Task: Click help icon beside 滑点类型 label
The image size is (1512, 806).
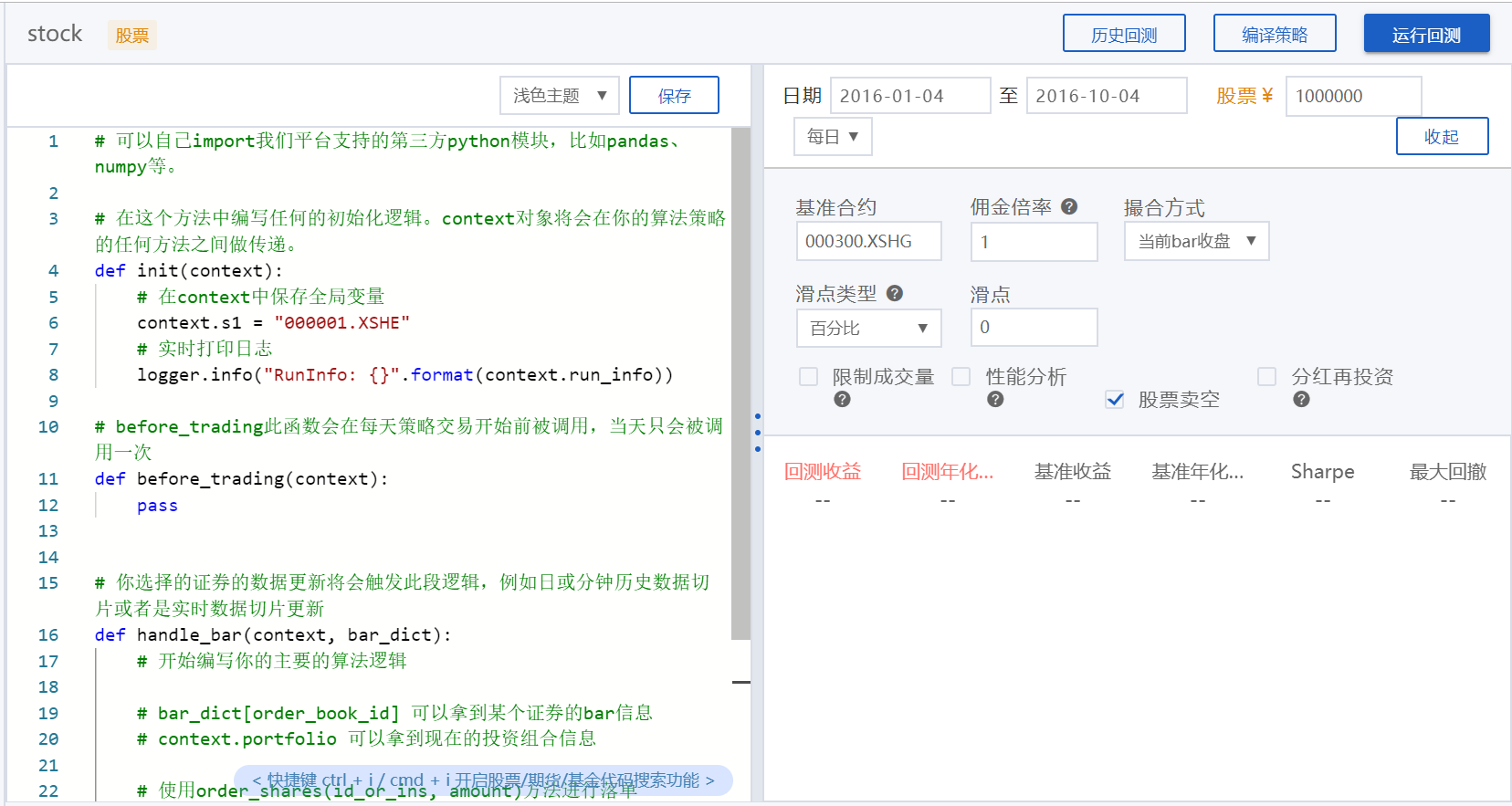Action: (895, 293)
